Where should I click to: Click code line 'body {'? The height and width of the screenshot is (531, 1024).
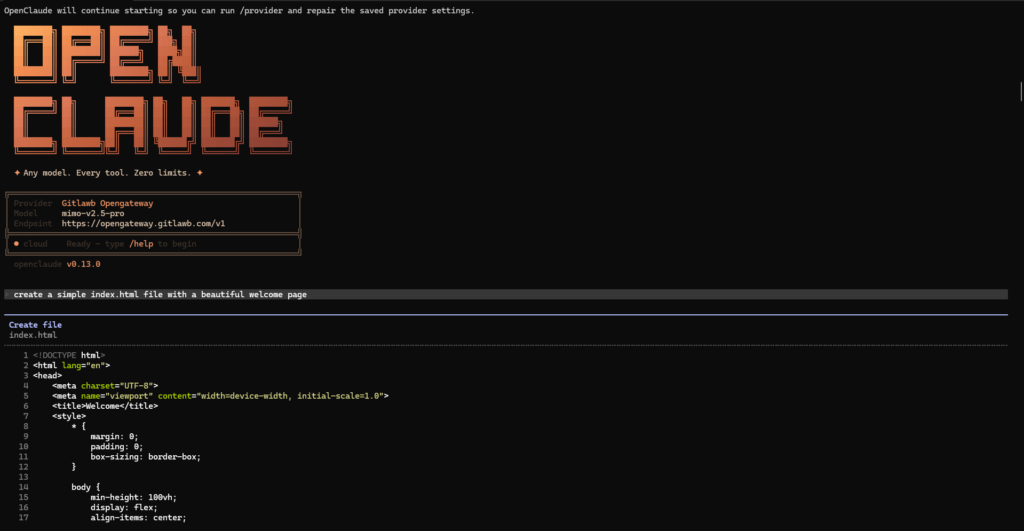click(x=86, y=487)
